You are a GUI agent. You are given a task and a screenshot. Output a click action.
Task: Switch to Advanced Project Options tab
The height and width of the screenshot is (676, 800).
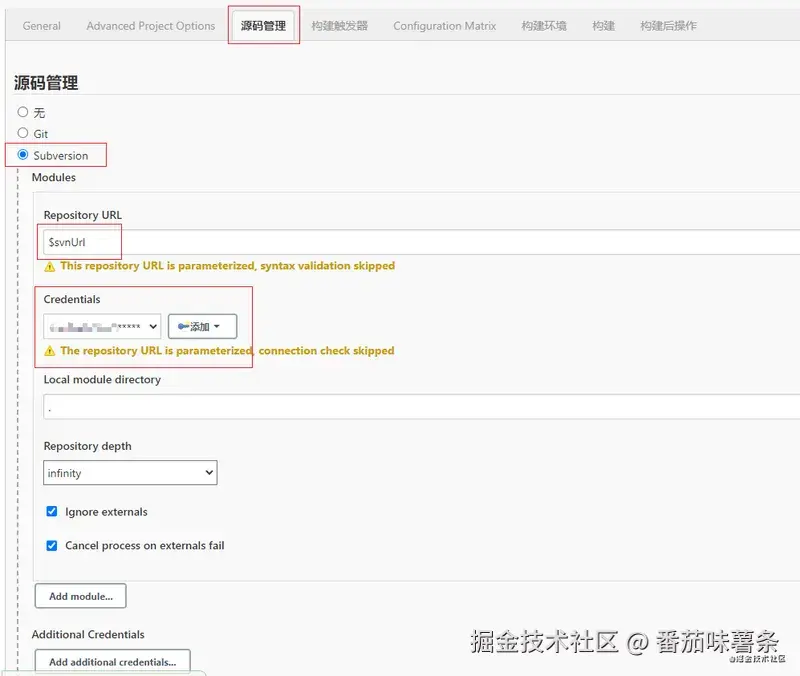(151, 26)
